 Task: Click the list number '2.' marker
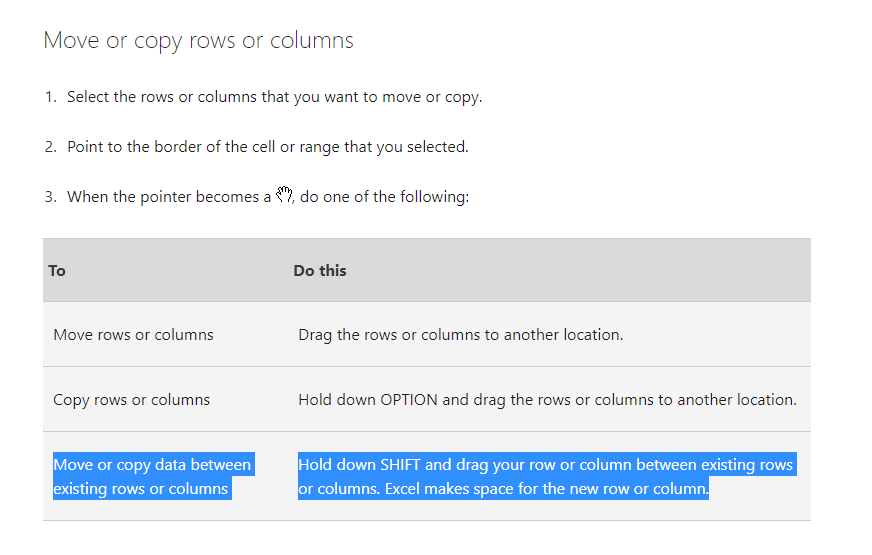(x=51, y=147)
